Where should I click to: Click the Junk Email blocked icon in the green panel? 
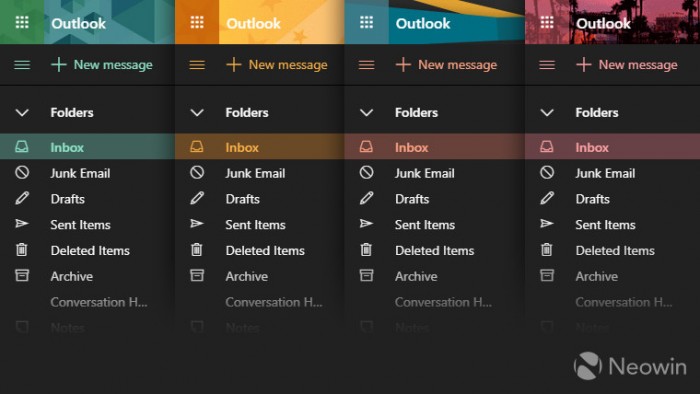tap(22, 172)
